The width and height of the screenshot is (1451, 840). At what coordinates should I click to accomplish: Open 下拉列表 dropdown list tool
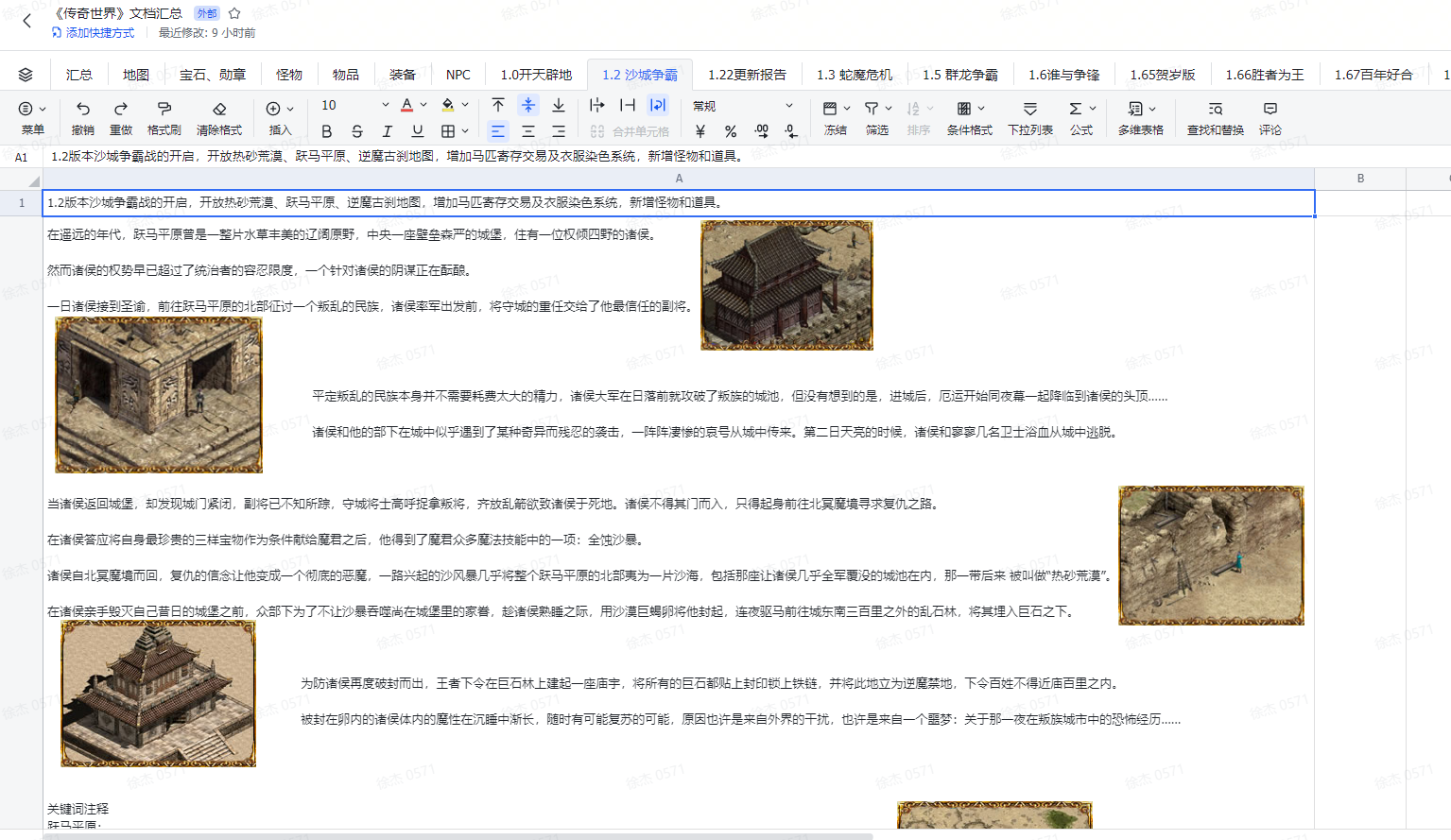[x=1030, y=118]
